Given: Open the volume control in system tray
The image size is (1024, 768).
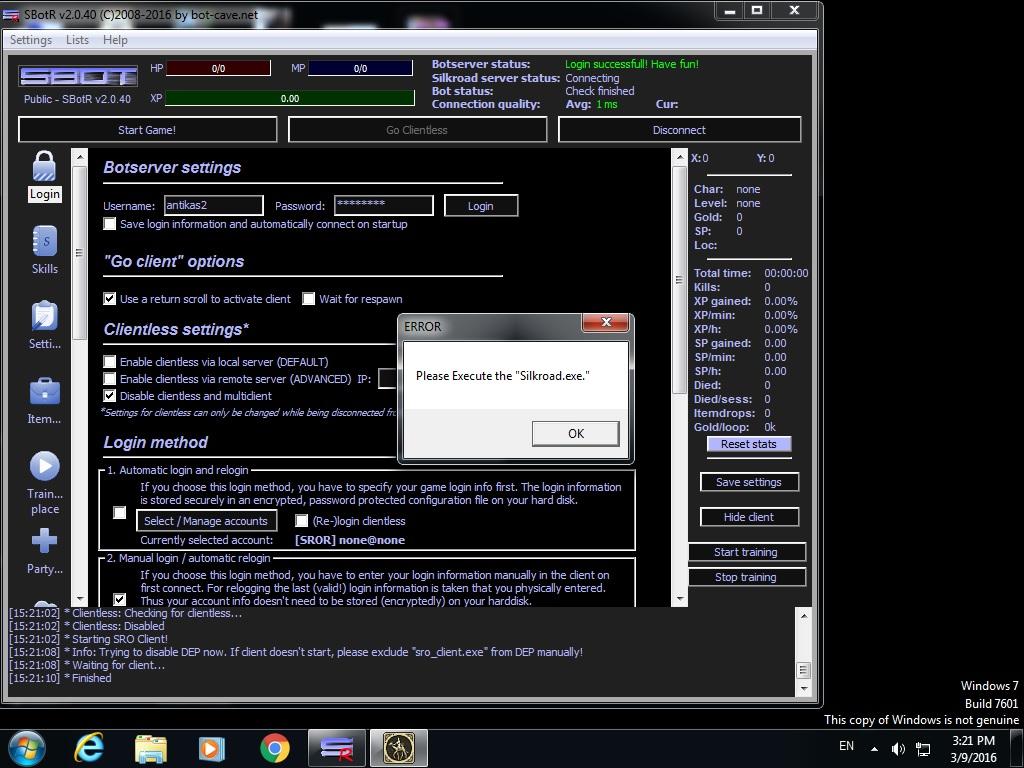Looking at the screenshot, I should [x=899, y=748].
